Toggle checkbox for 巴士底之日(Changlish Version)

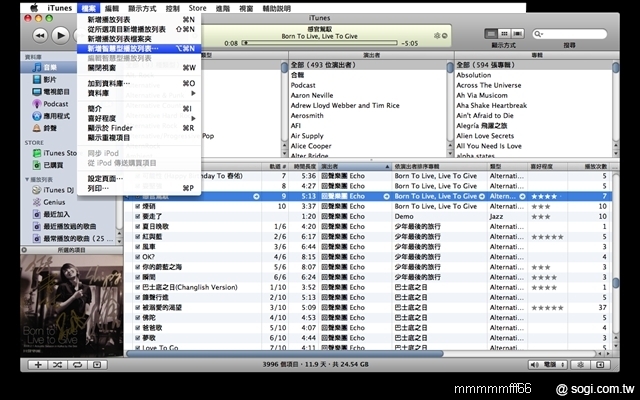138,286
